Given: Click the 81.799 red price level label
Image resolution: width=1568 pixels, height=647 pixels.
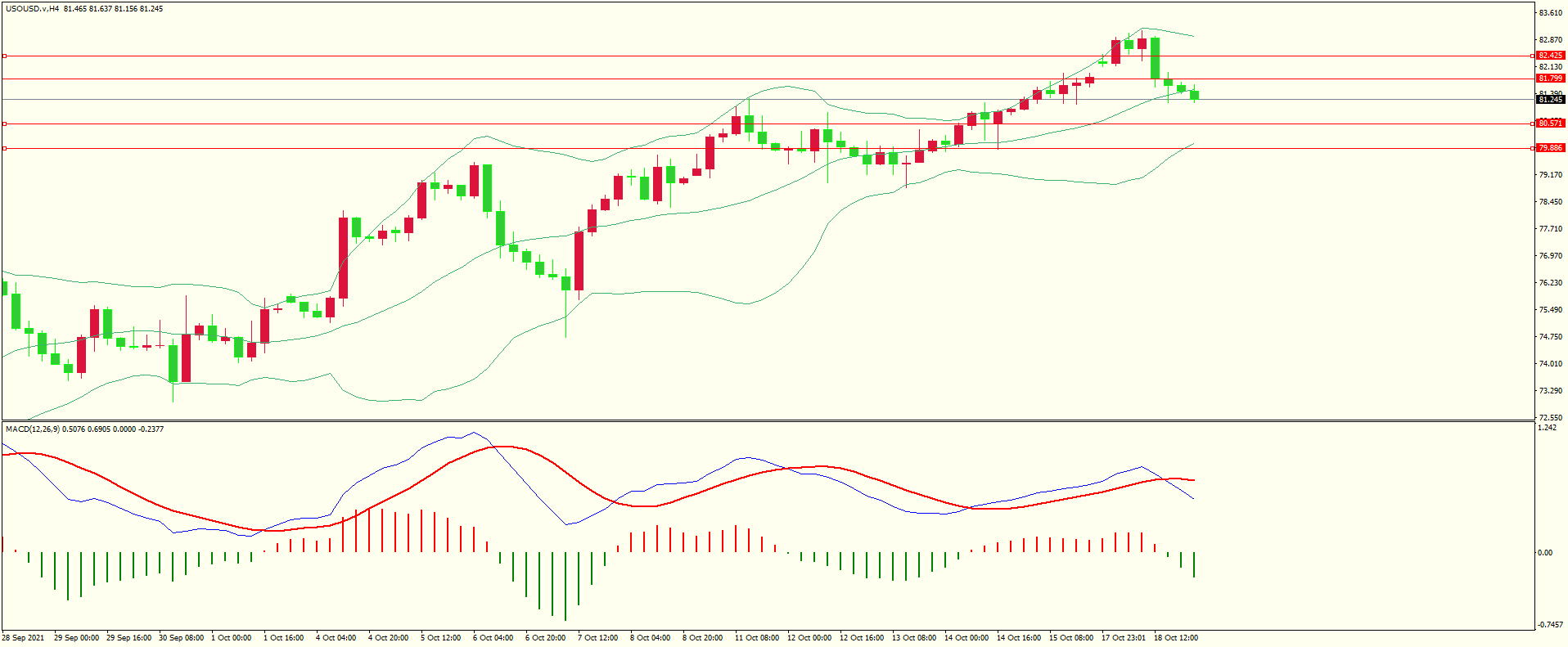Looking at the screenshot, I should pos(1550,79).
